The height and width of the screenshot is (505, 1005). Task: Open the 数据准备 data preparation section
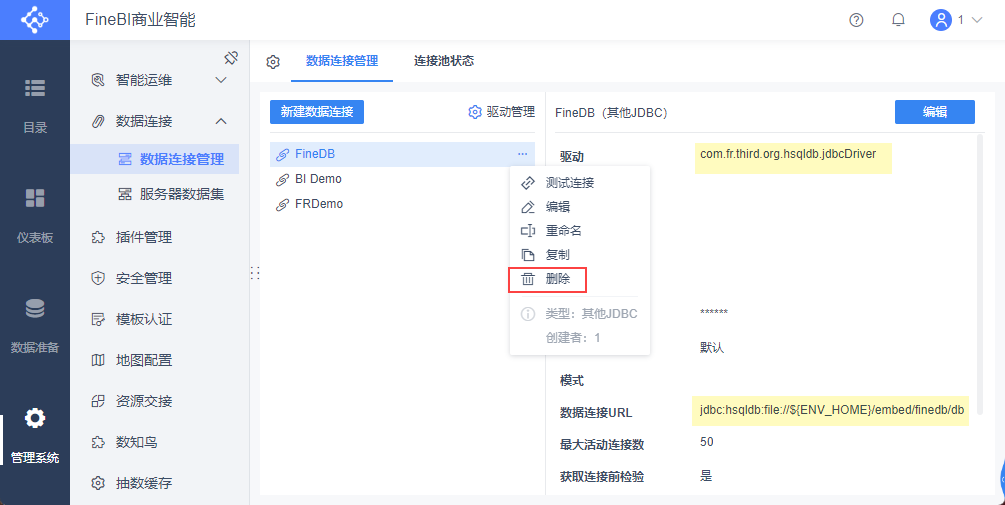pos(35,325)
